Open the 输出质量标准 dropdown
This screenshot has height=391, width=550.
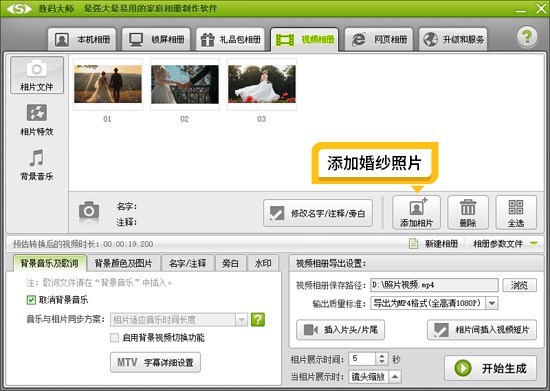point(434,303)
